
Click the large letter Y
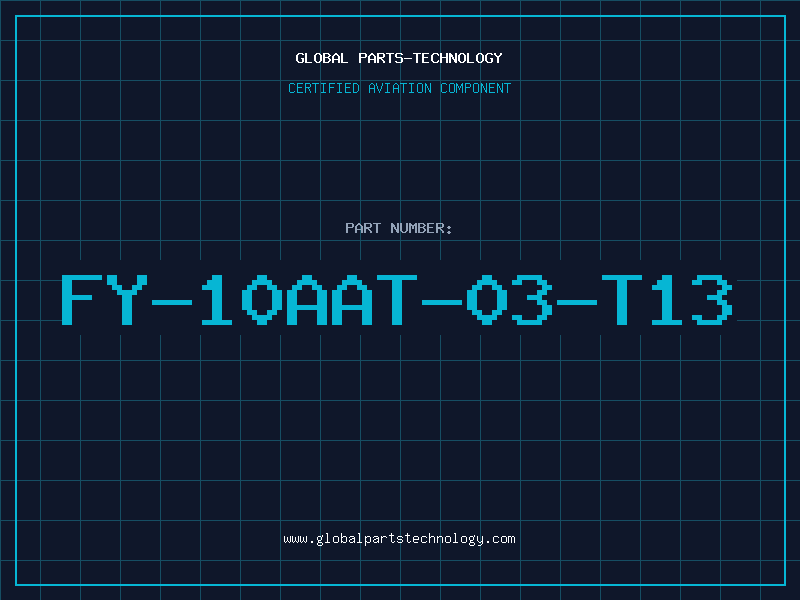click(x=127, y=300)
